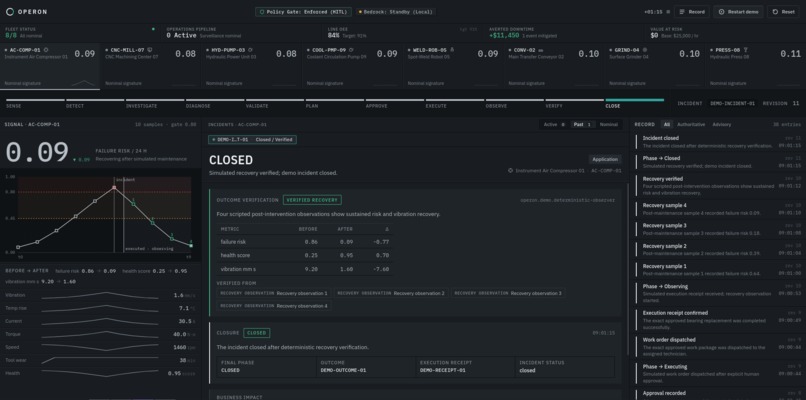Click the Recovery observation 4 chip
This screenshot has height=400, width=806.
(273, 306)
